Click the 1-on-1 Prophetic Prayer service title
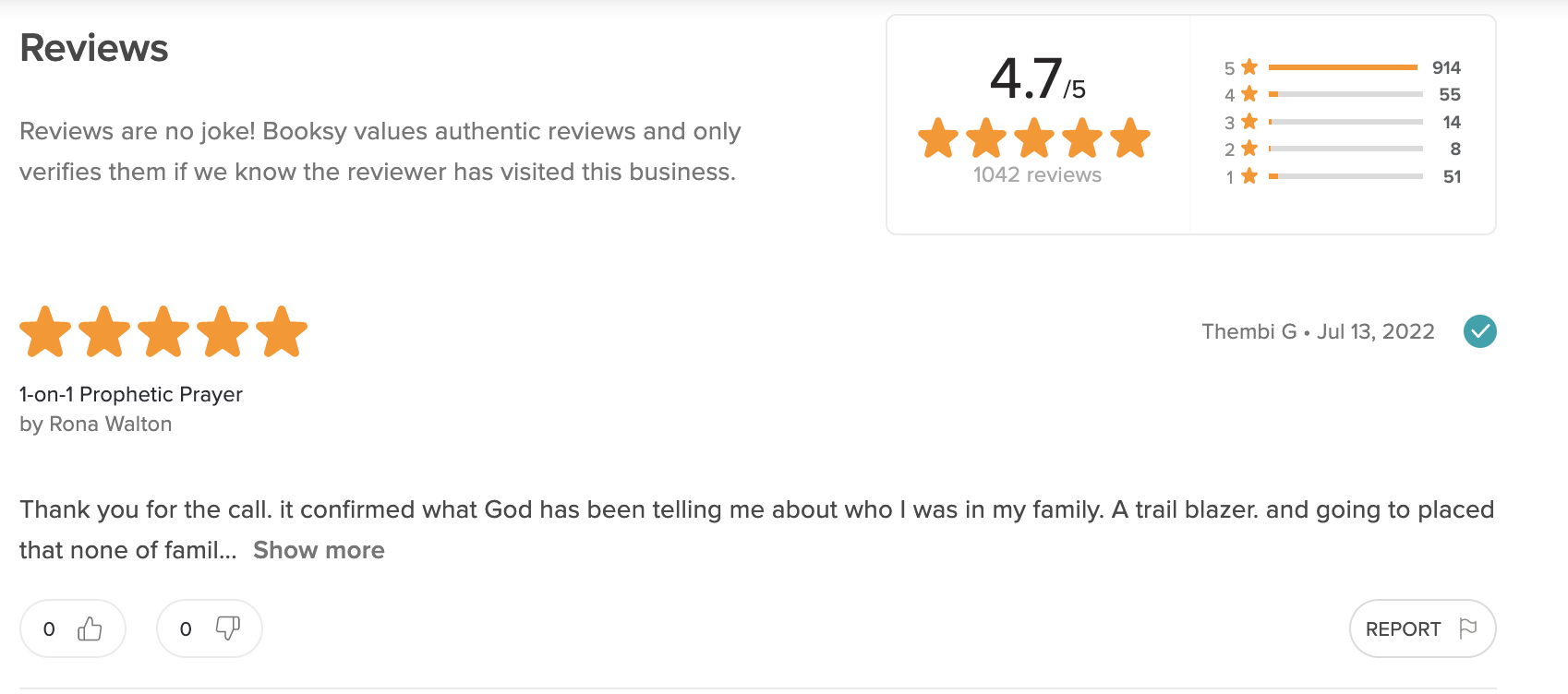 coord(130,394)
